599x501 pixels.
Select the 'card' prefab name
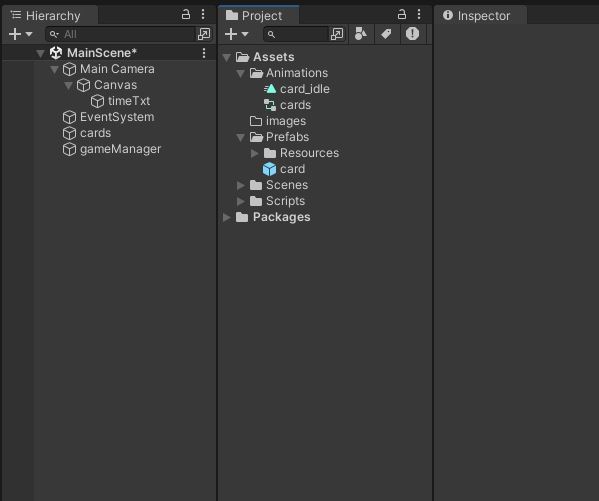point(293,169)
